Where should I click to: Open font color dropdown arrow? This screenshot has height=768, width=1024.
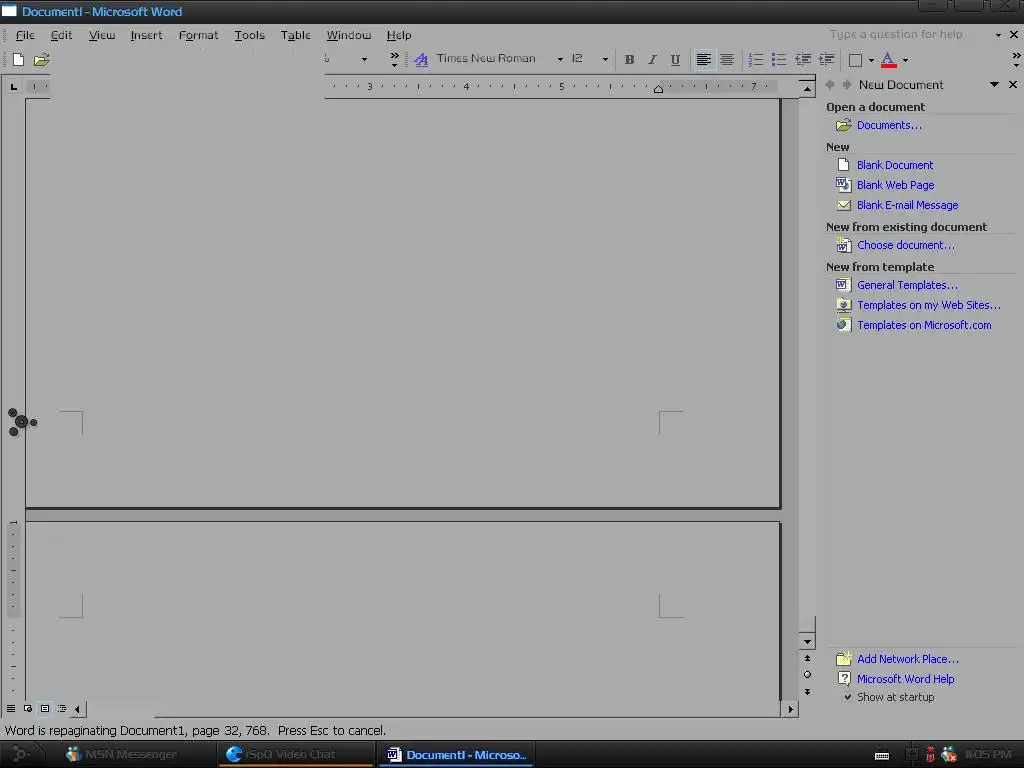tap(905, 60)
